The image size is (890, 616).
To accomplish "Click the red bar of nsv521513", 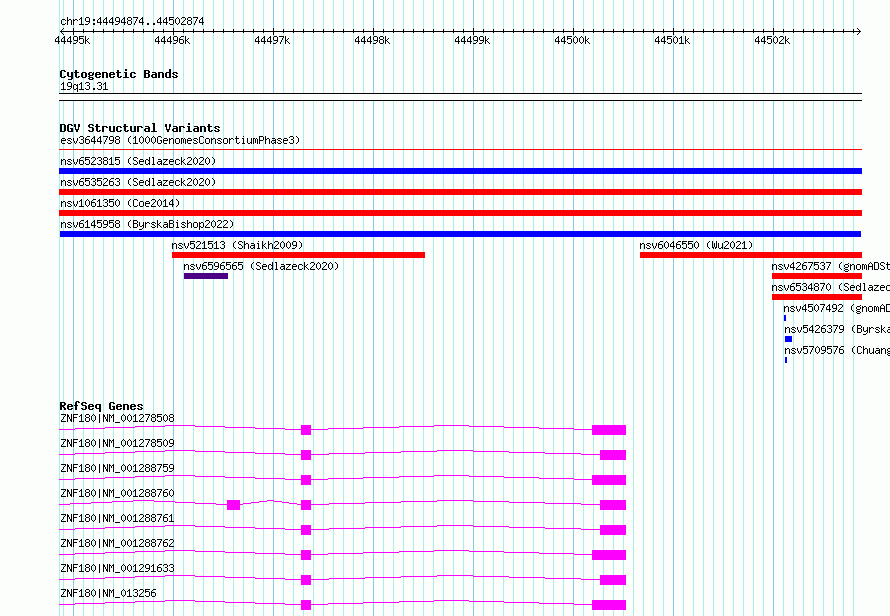I will pyautogui.click(x=299, y=255).
